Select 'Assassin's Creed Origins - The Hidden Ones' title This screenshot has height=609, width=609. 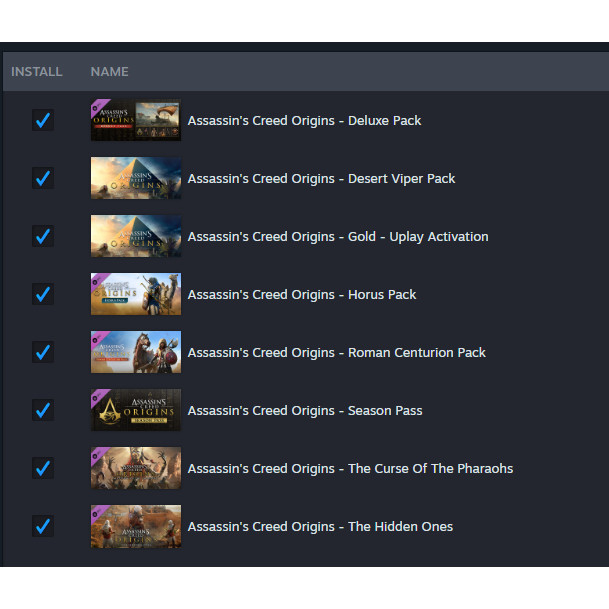click(320, 527)
